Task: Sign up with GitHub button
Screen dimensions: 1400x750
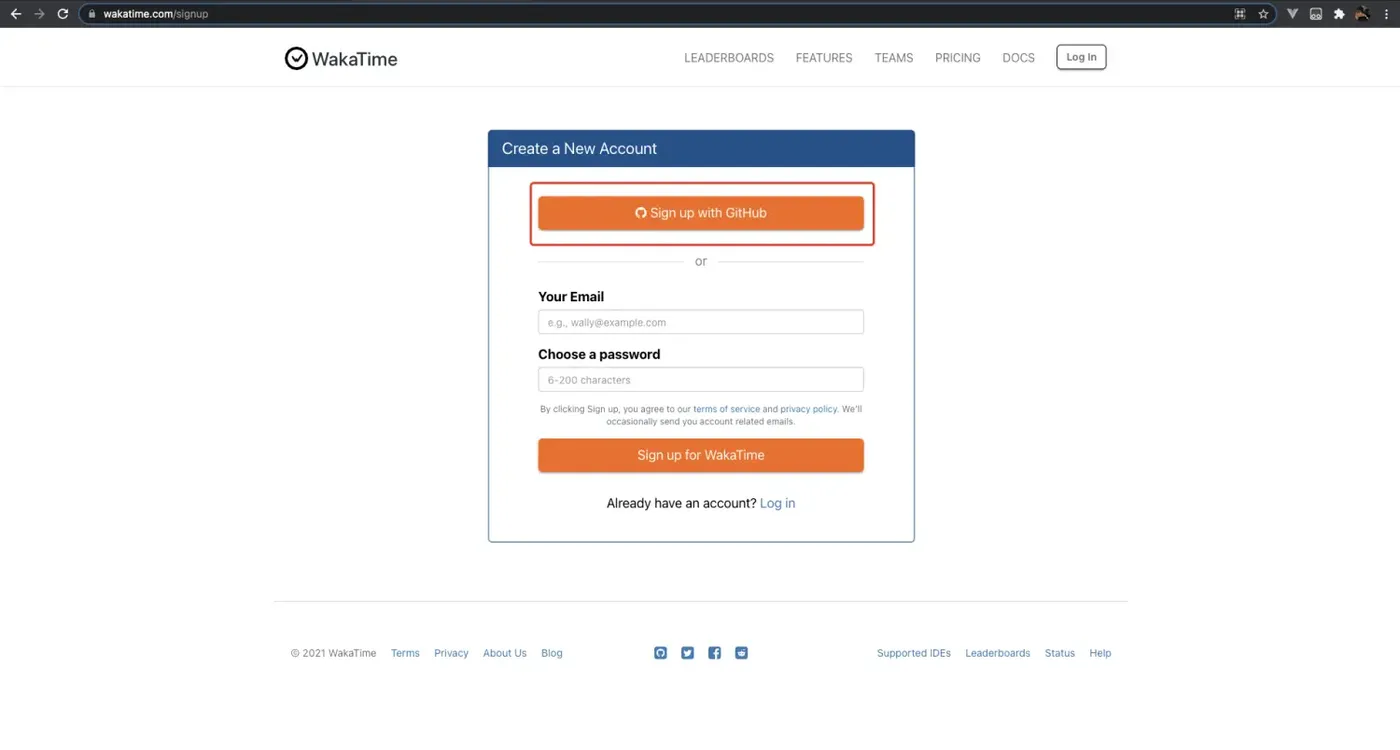Action: pos(701,213)
